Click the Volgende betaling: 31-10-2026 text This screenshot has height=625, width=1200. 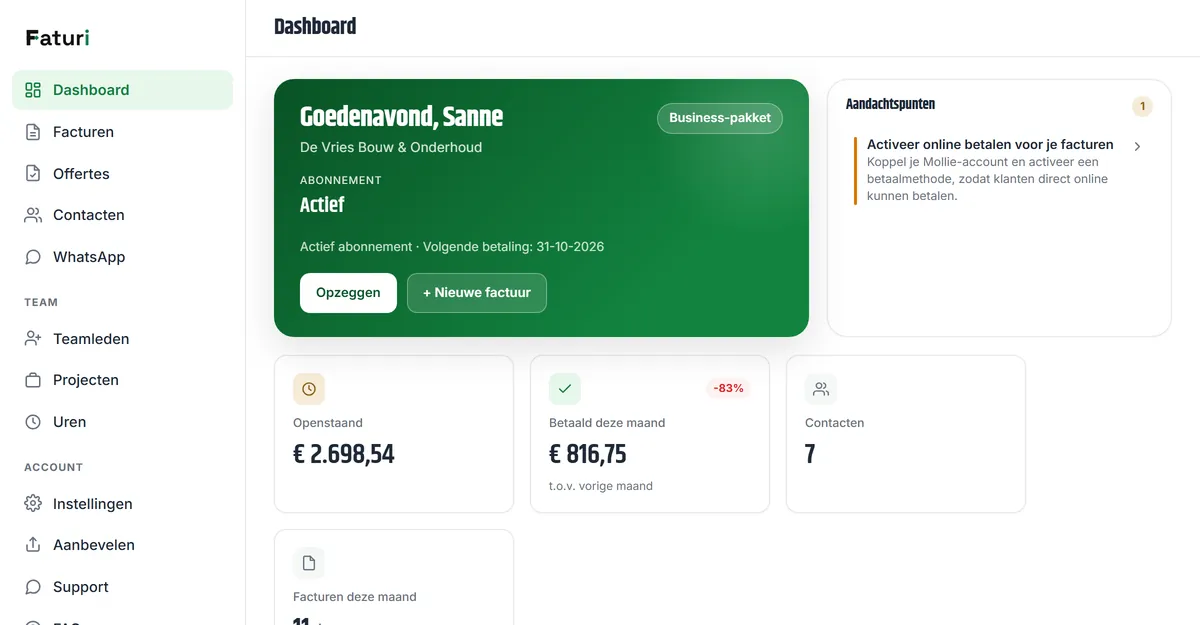coord(513,247)
